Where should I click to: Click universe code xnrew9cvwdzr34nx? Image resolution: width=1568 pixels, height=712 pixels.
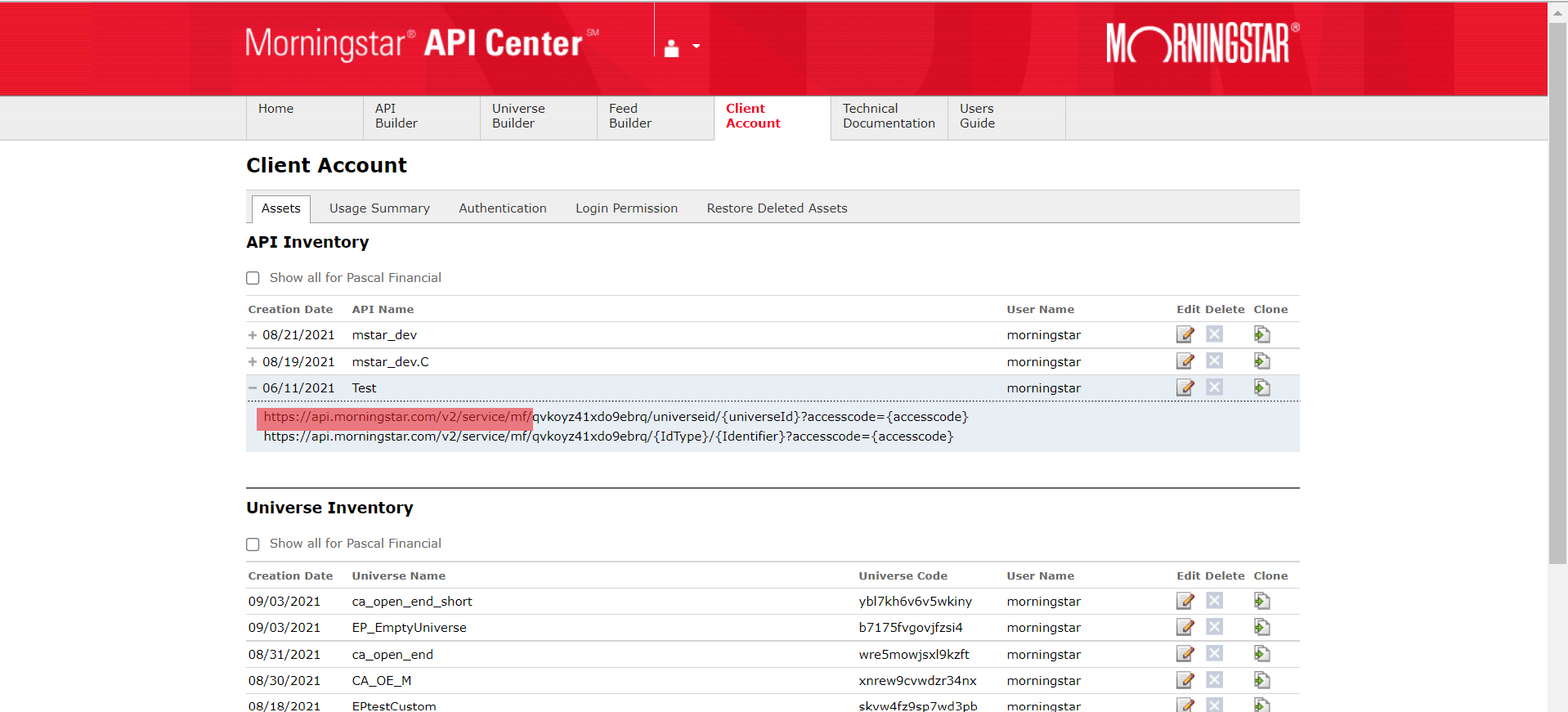tap(917, 681)
